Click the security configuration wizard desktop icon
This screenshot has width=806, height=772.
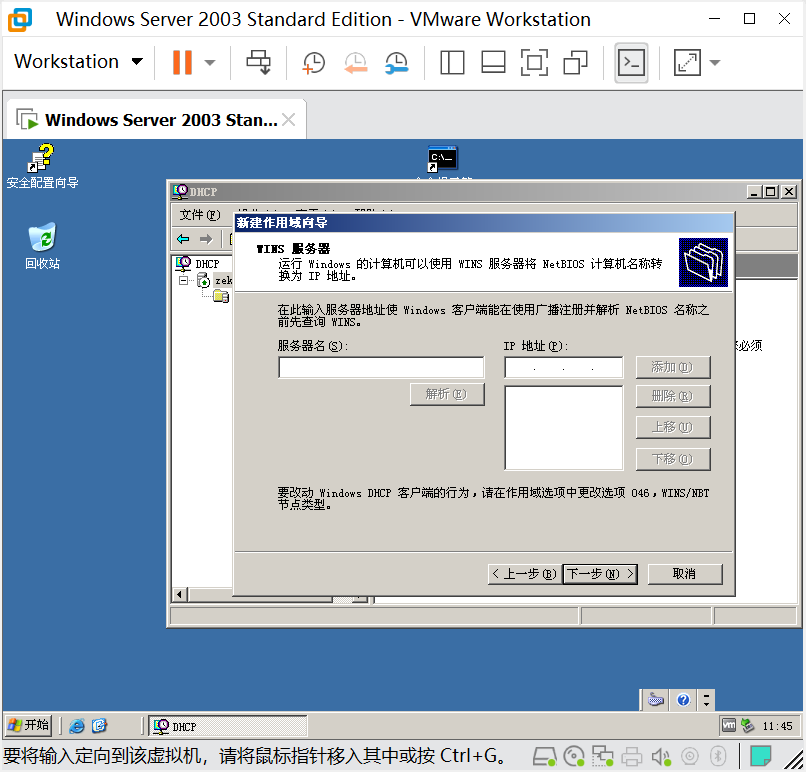point(42,166)
